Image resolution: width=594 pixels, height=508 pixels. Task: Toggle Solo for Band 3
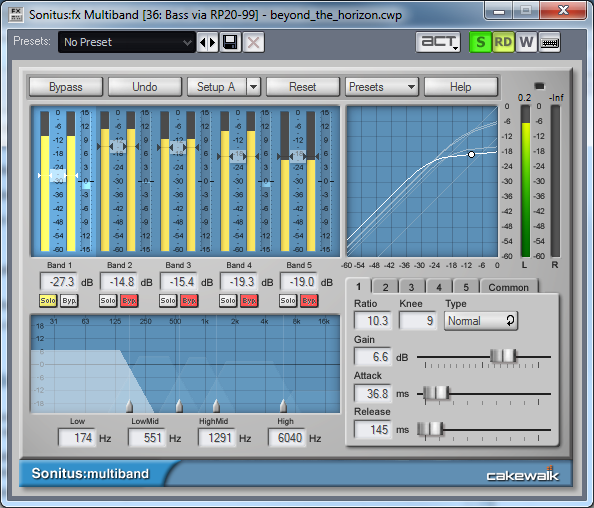168,300
